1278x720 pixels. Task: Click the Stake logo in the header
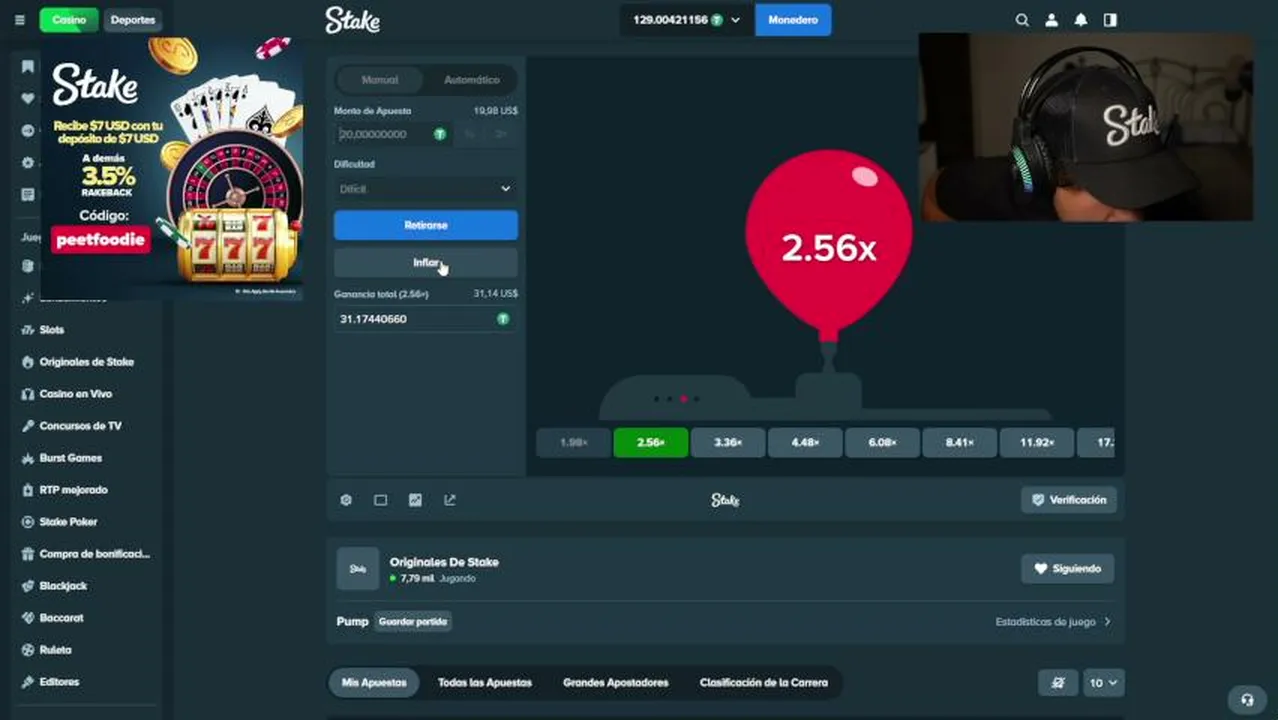[x=352, y=20]
